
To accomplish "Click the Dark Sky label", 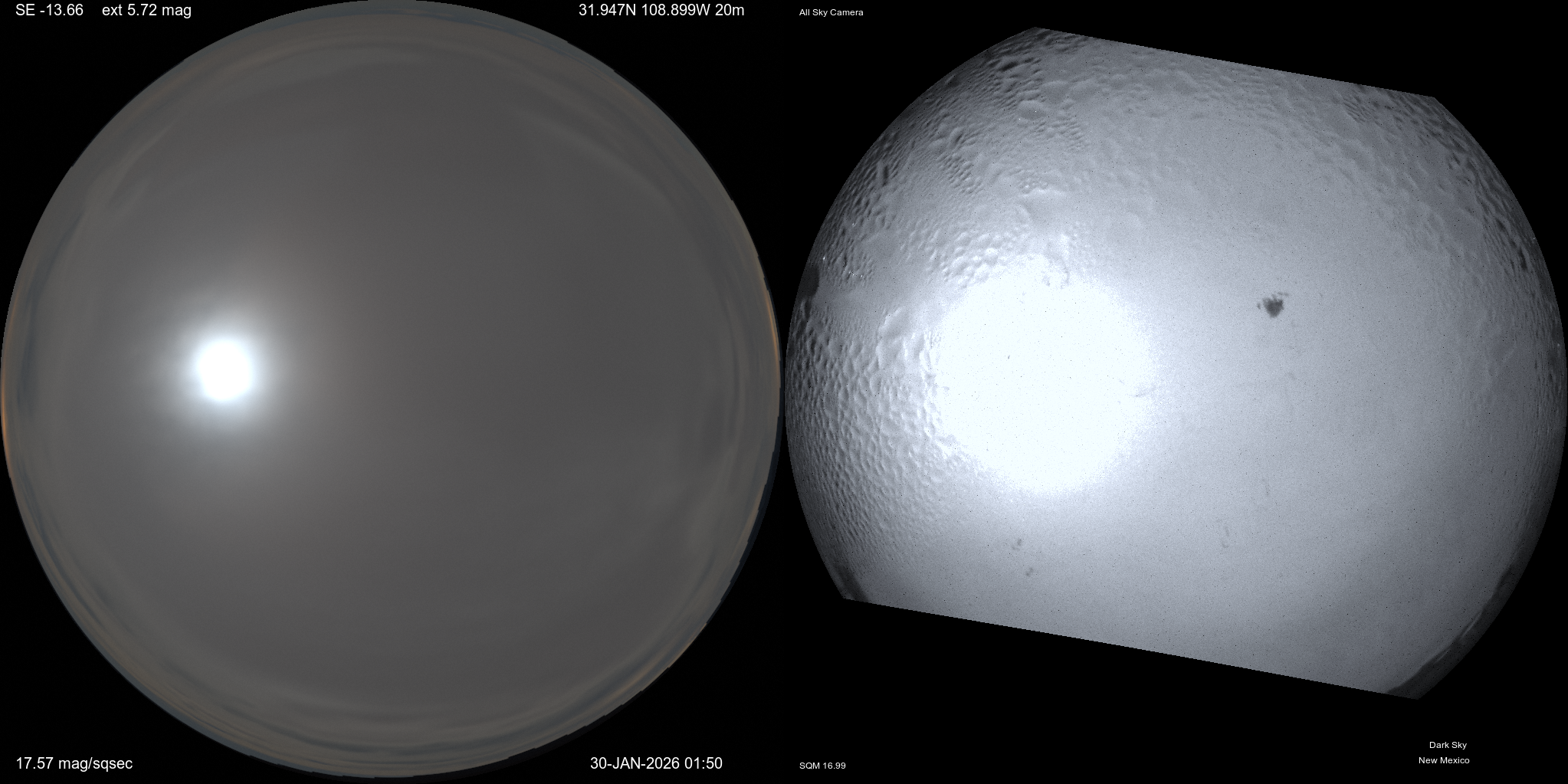I will (x=1448, y=745).
